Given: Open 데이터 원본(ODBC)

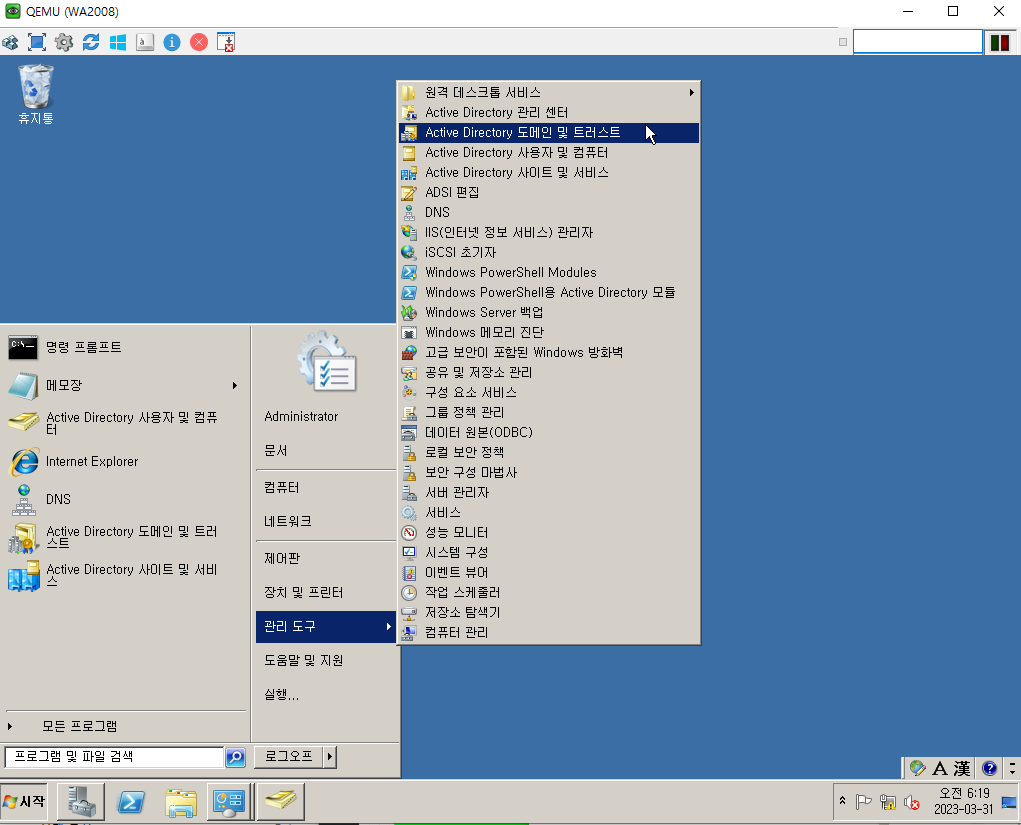Looking at the screenshot, I should 549,432.
